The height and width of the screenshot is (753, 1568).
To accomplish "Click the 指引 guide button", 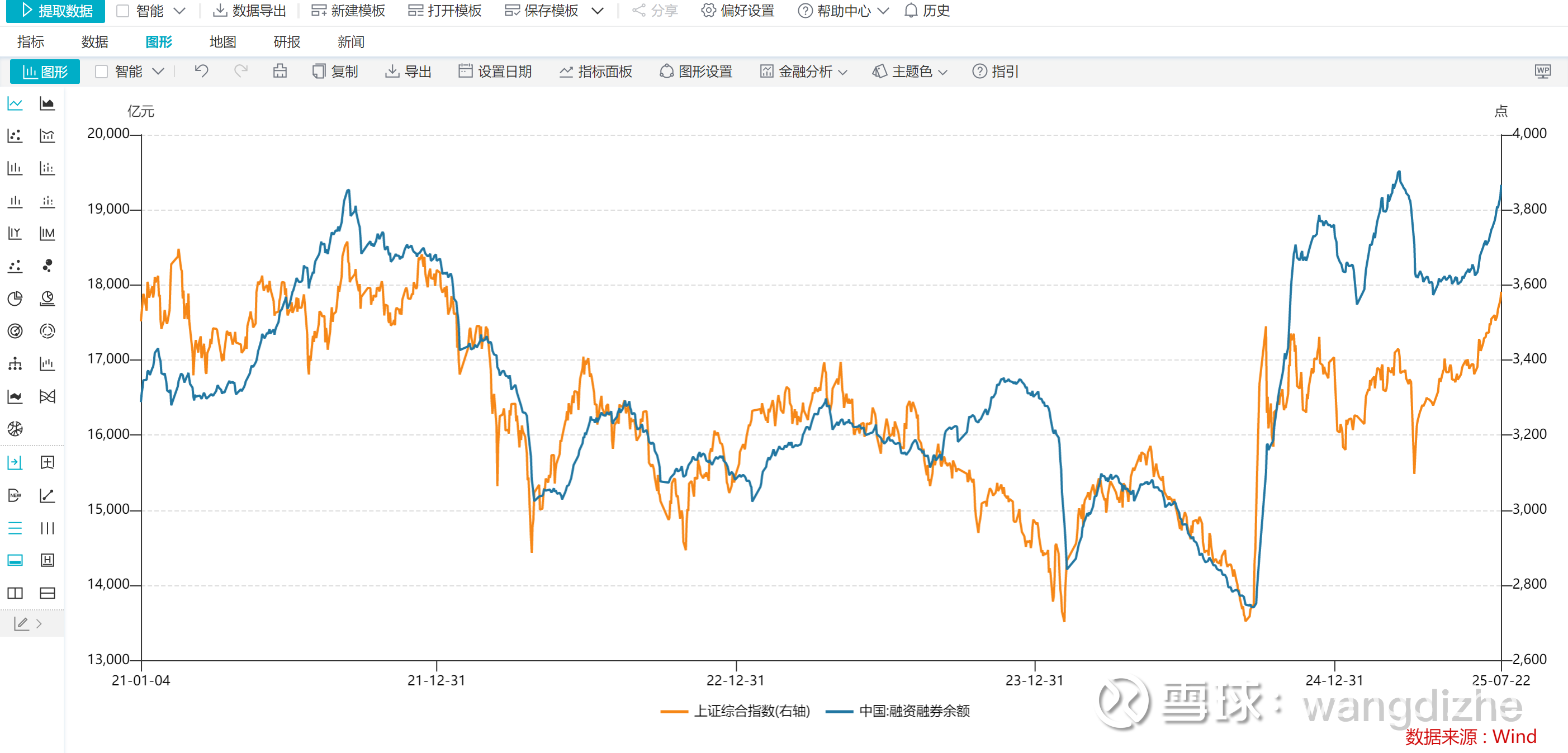I will point(995,72).
